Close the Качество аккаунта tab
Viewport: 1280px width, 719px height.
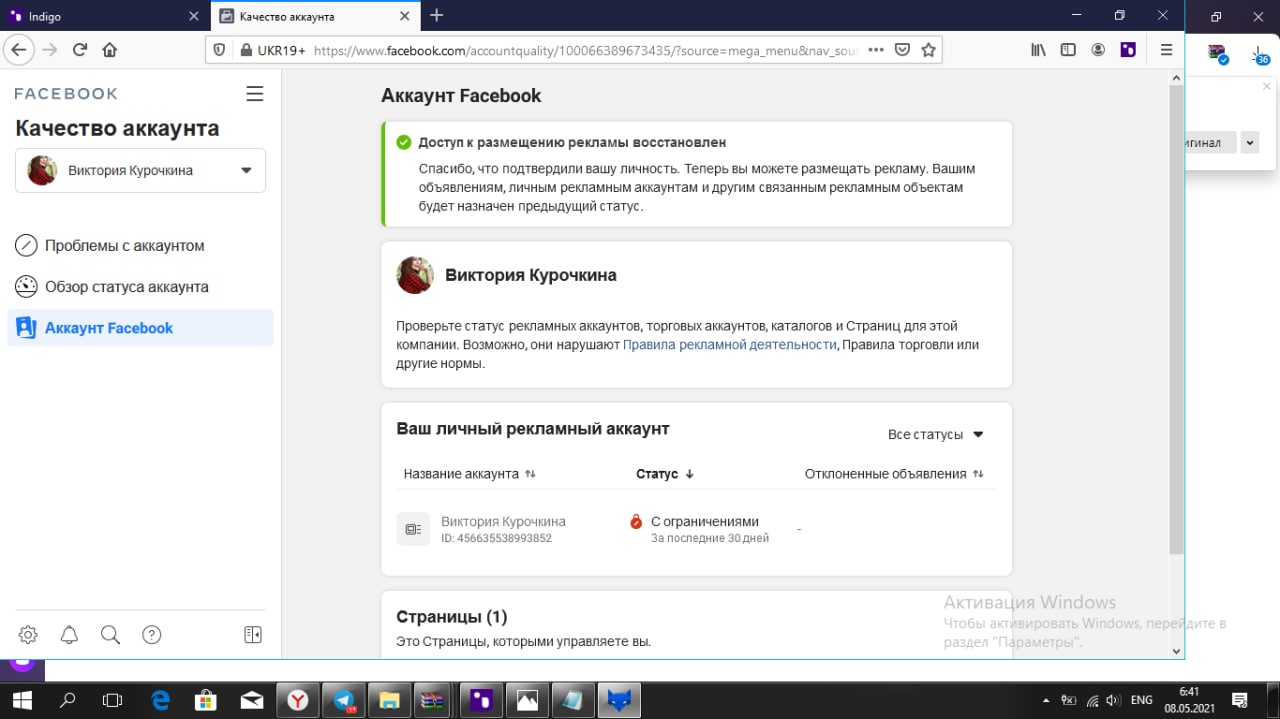405,16
